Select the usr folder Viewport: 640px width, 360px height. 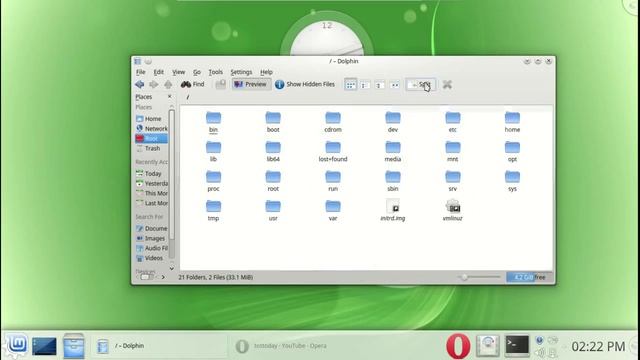click(273, 211)
